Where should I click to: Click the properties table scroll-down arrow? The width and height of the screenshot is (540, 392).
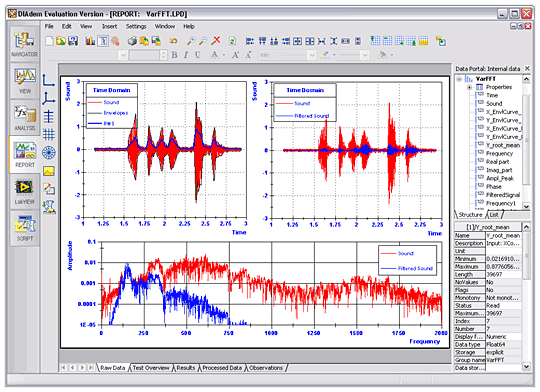tap(526, 367)
